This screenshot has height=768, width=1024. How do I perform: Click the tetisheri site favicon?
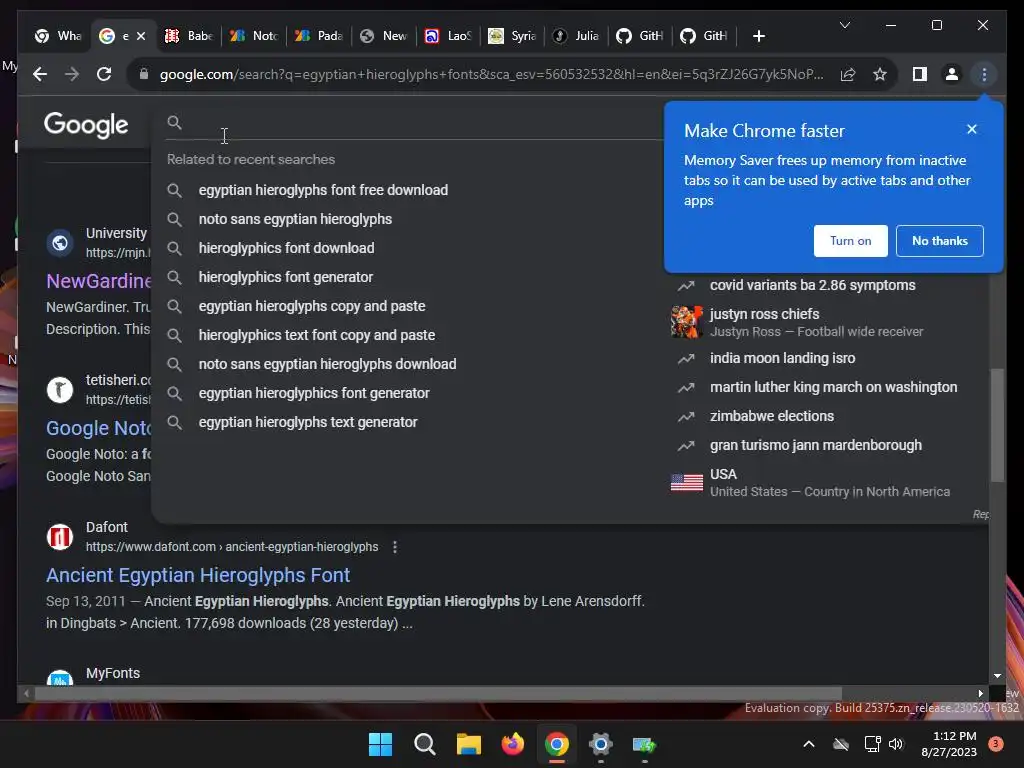[59, 390]
